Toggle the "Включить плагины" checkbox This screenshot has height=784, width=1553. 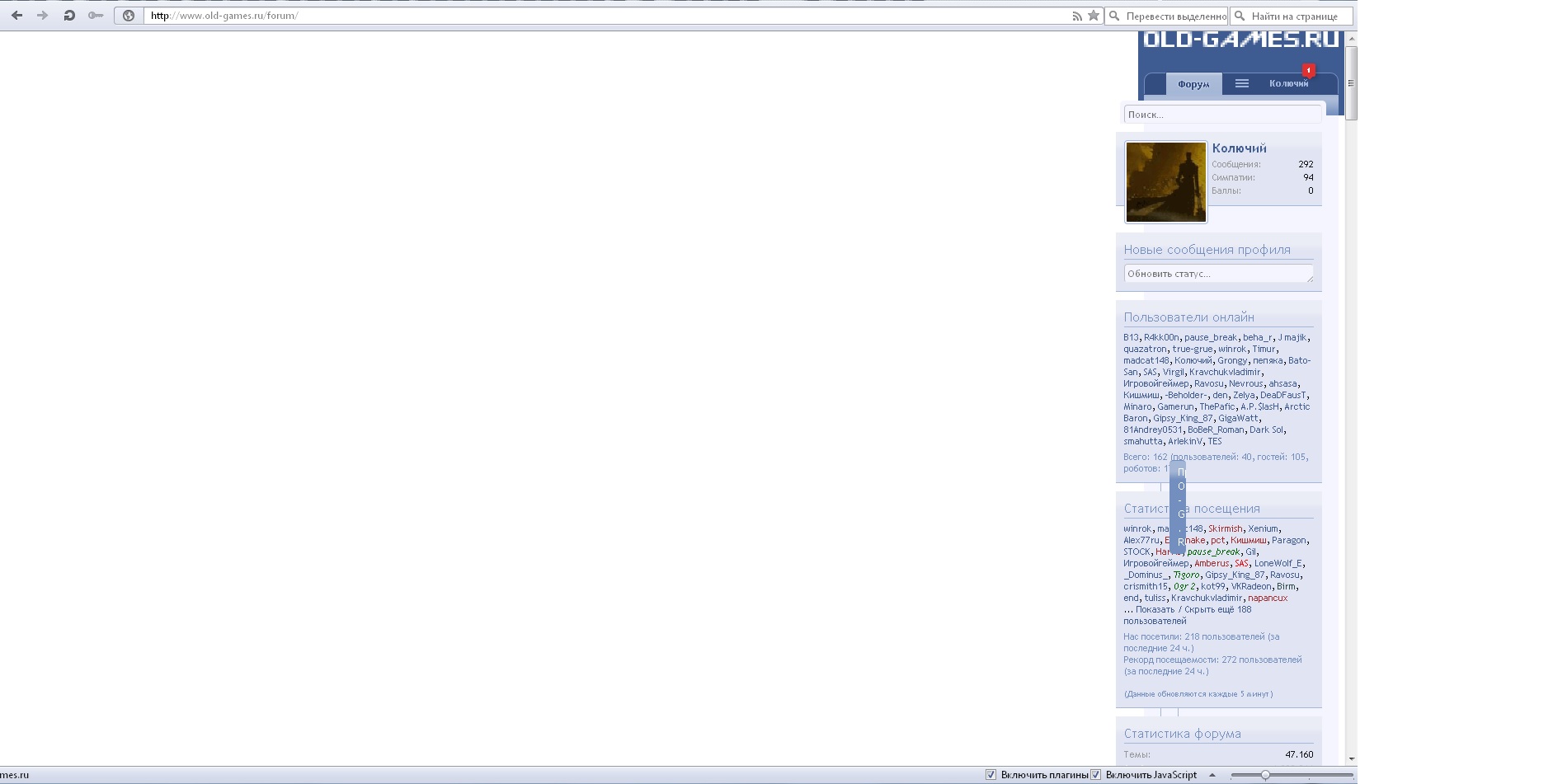pyautogui.click(x=991, y=775)
